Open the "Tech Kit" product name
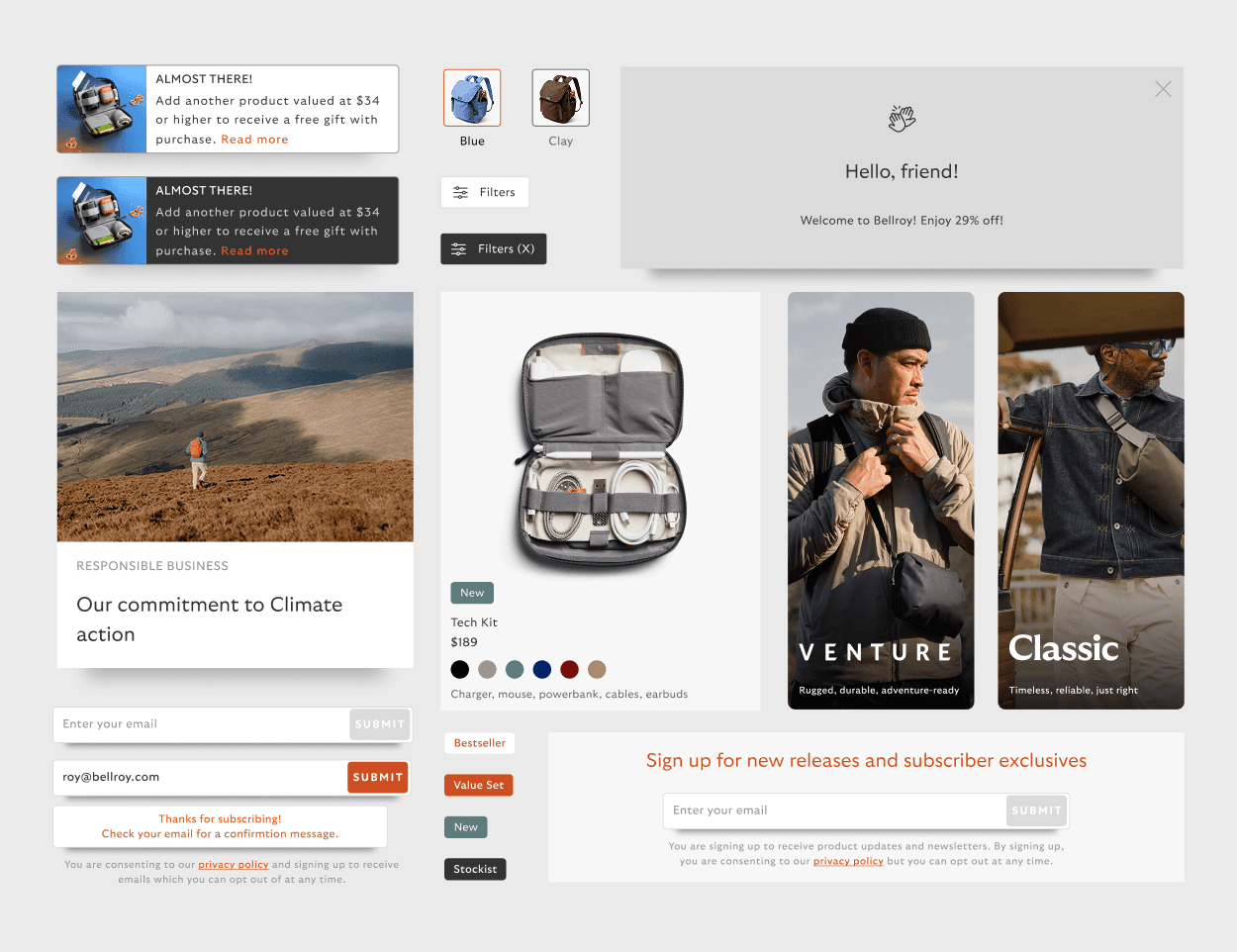The height and width of the screenshot is (952, 1237). pos(474,622)
